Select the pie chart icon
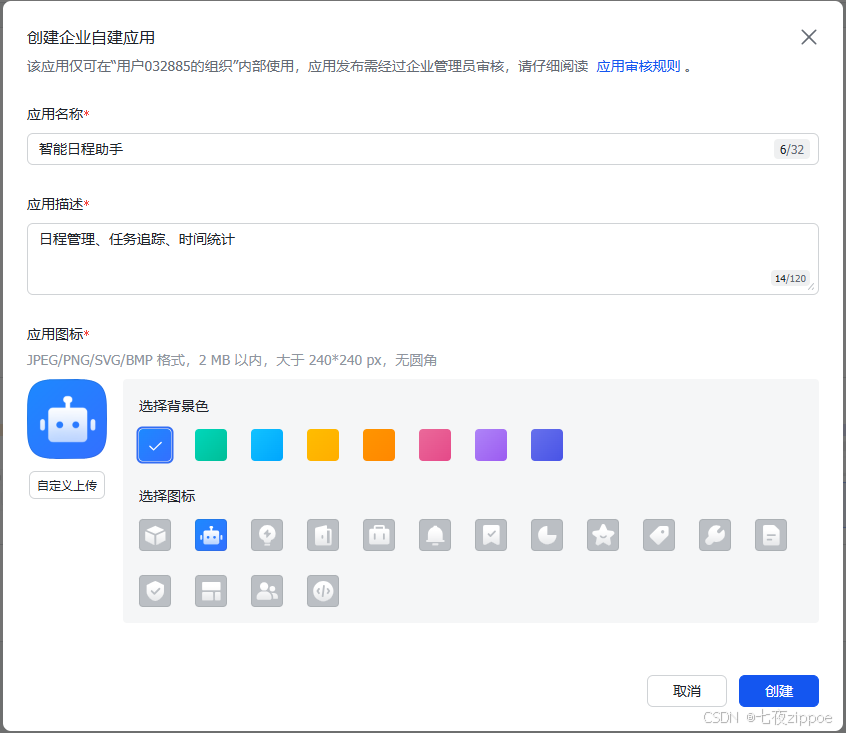This screenshot has height=733, width=846. click(547, 535)
